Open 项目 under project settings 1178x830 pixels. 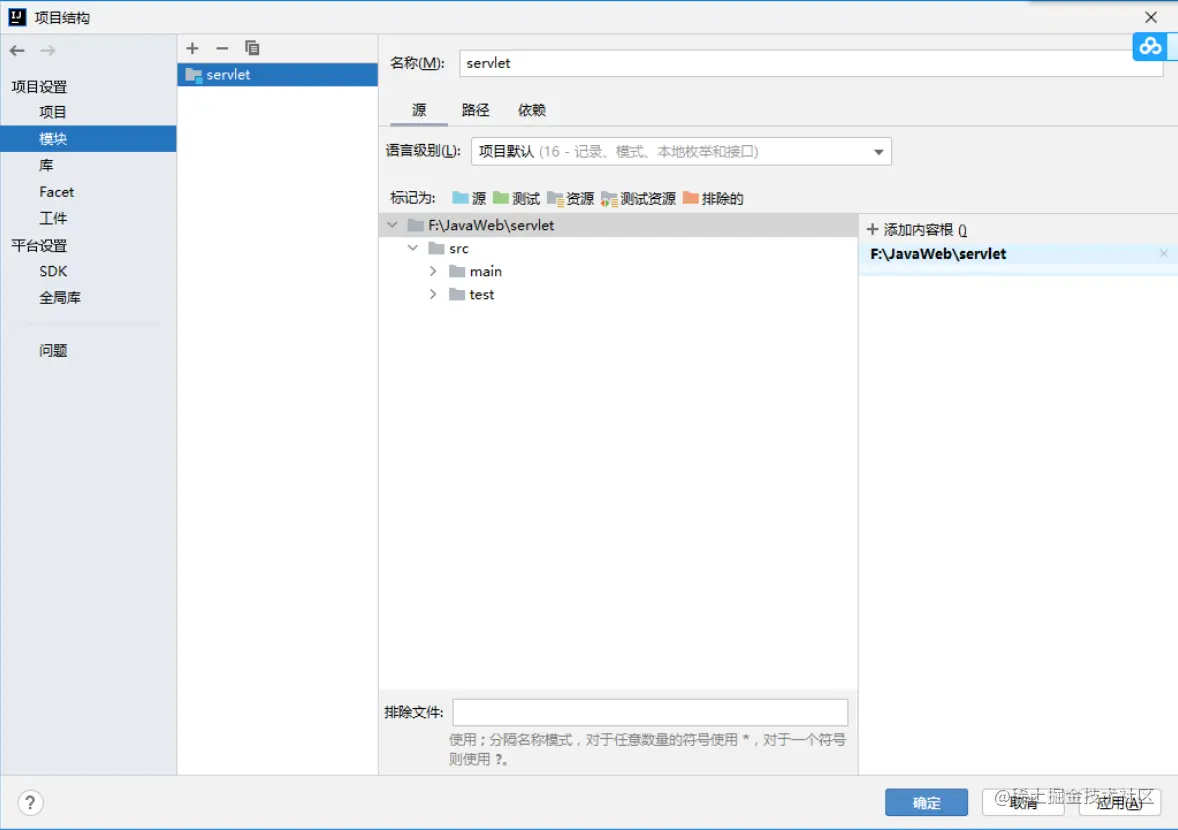[53, 112]
